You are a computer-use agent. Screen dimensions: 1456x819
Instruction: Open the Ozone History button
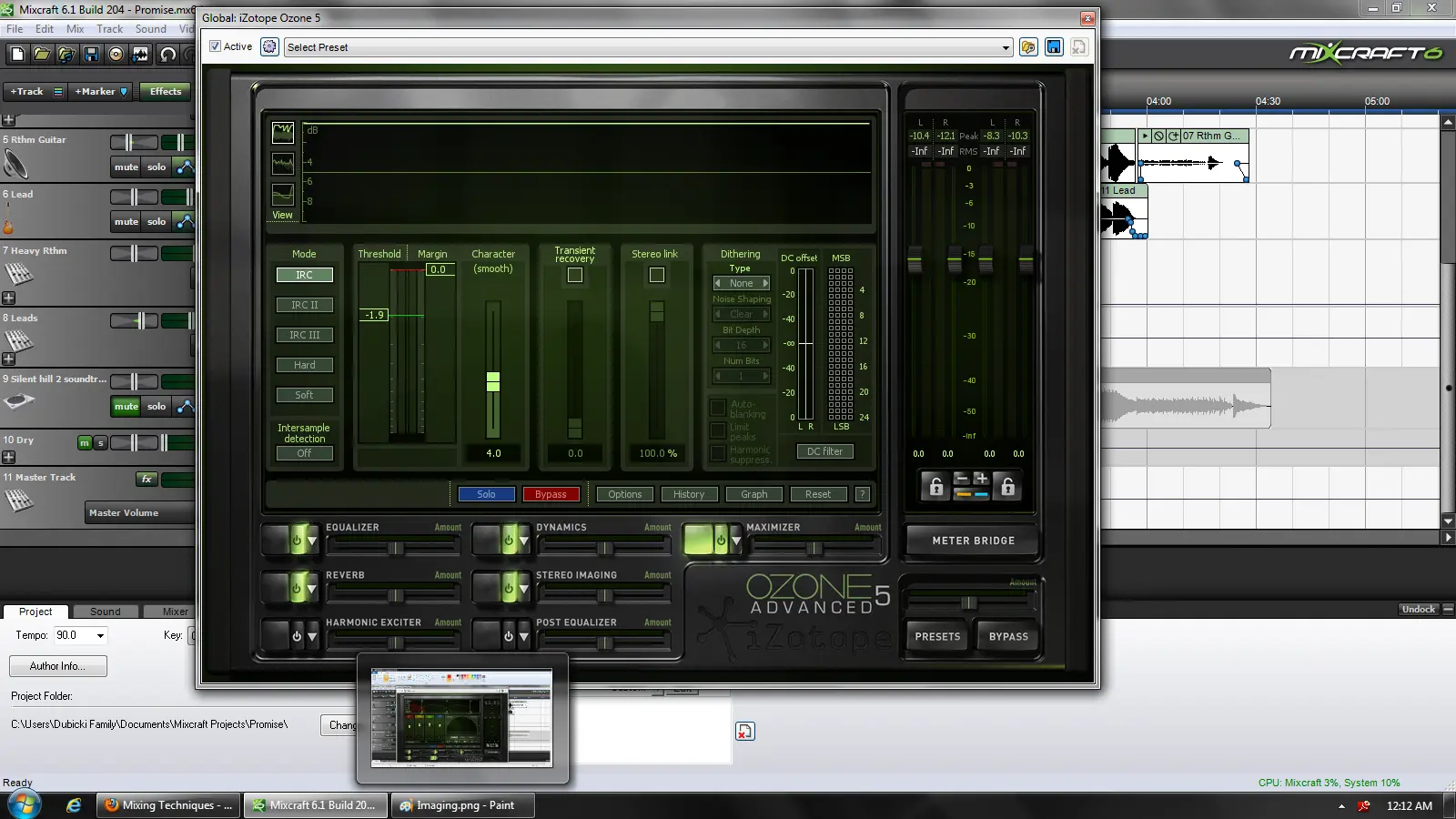[689, 494]
